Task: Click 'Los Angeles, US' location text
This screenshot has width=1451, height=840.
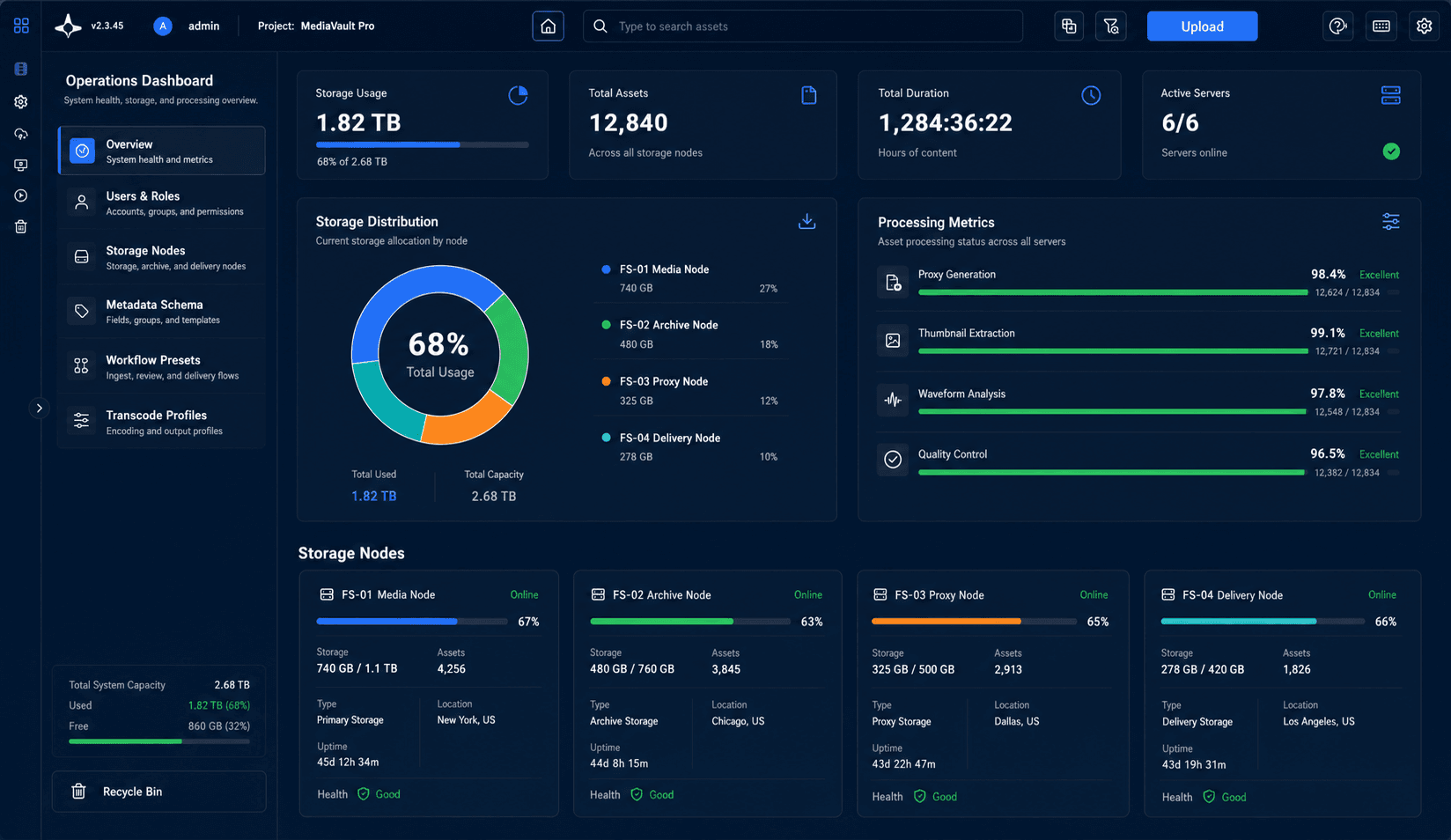Action: tap(1318, 721)
